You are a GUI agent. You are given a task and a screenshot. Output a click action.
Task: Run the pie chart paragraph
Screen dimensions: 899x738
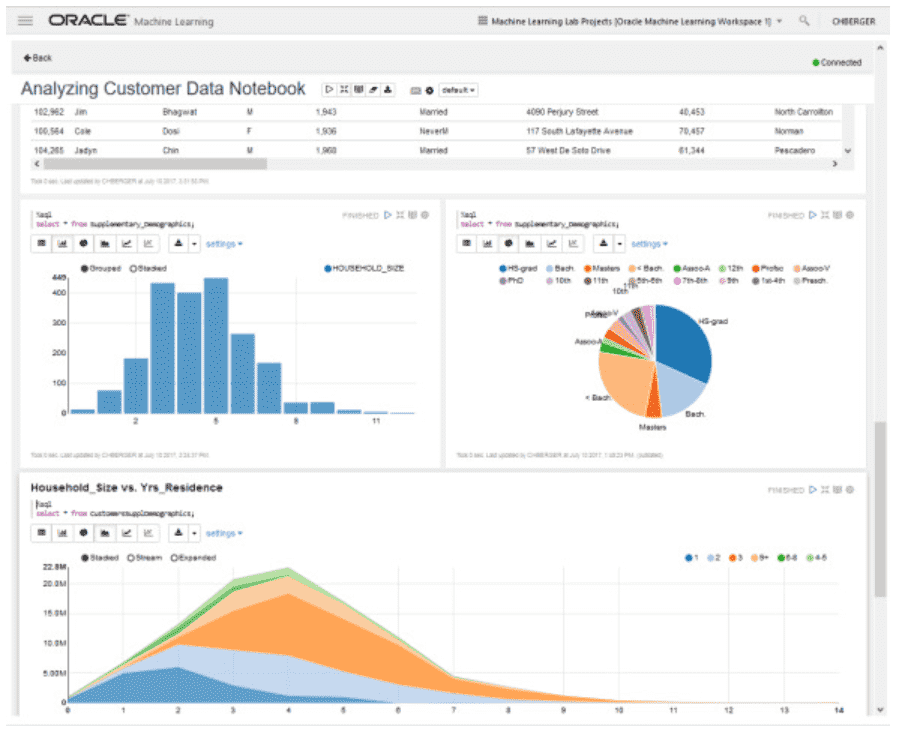point(812,215)
